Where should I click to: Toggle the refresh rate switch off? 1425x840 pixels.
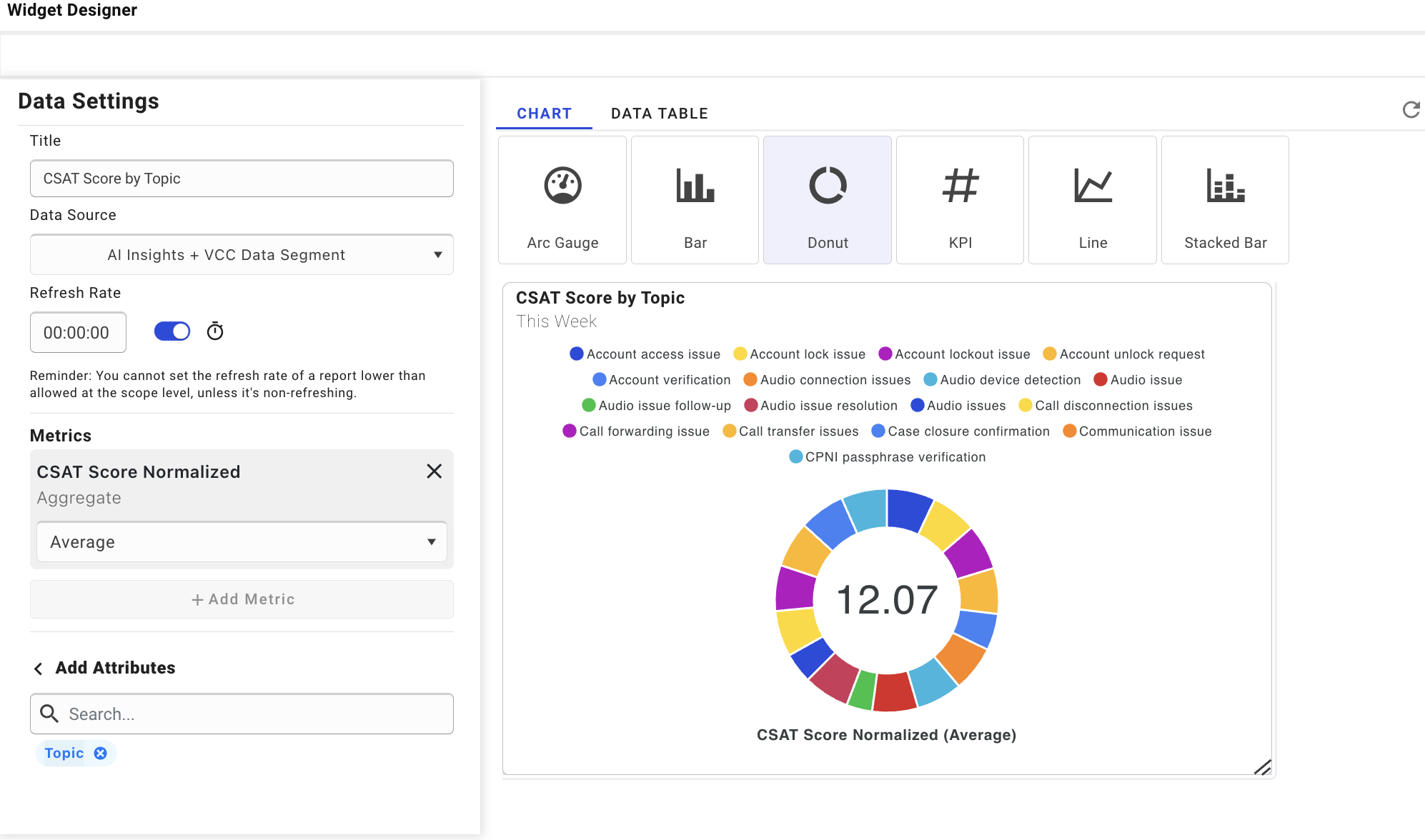pyautogui.click(x=172, y=331)
